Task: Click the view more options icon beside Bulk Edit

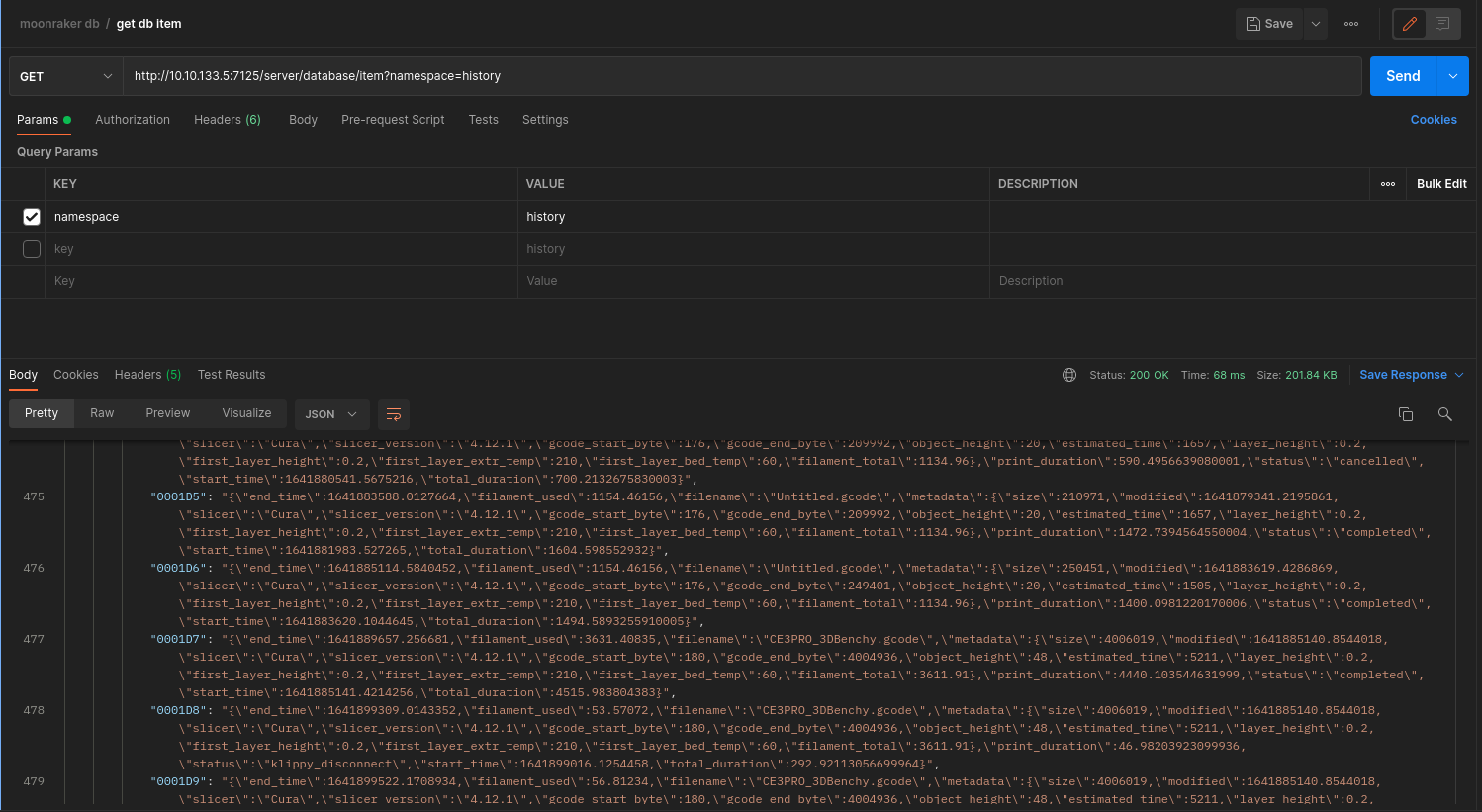Action: tap(1387, 183)
